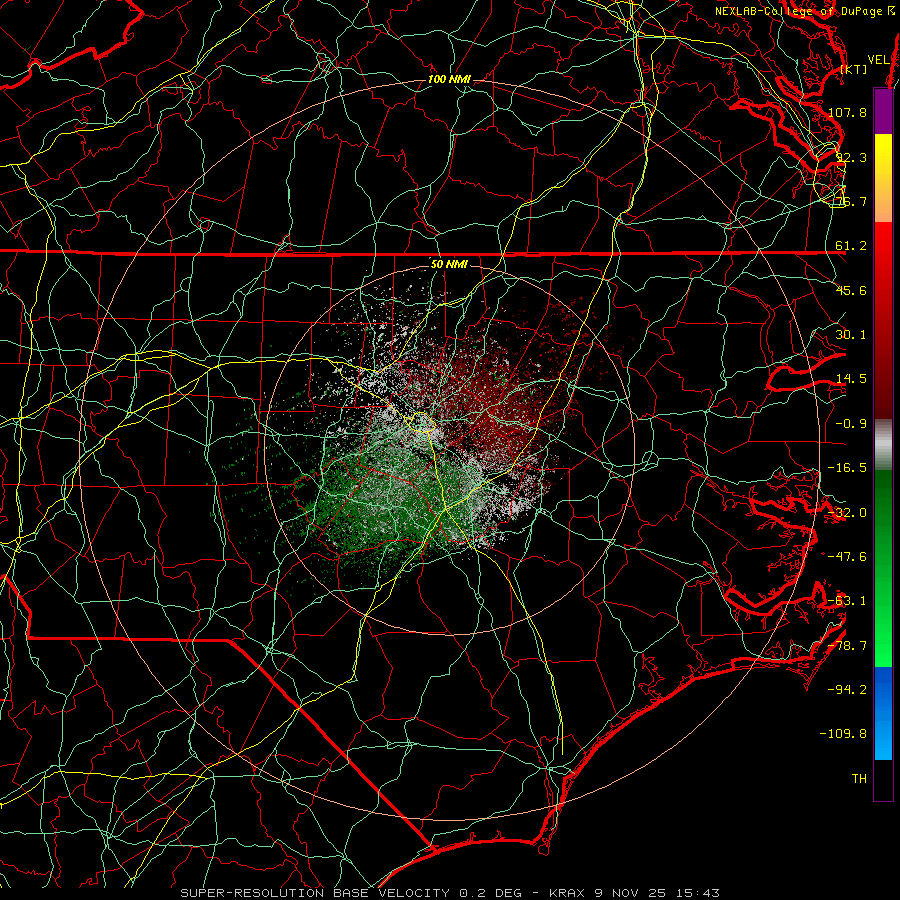Viewport: 900px width, 900px height.
Task: Click the -0.9 velocity scale value
Action: (851, 424)
